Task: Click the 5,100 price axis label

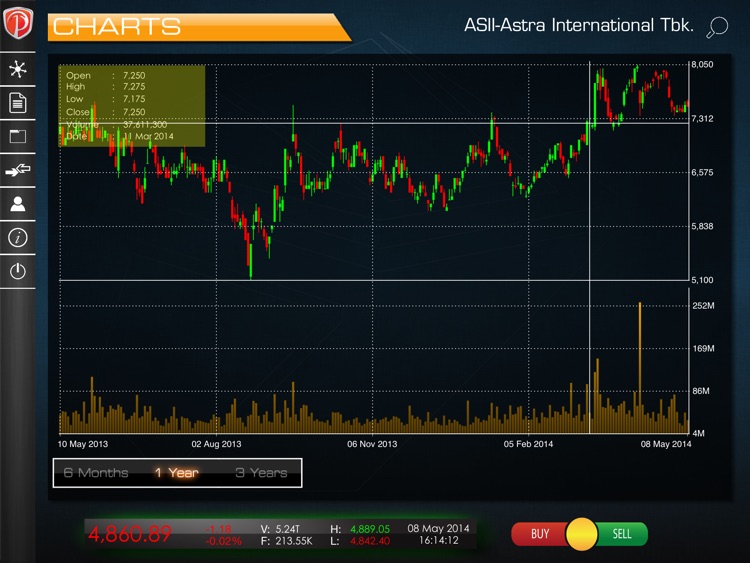Action: point(702,280)
